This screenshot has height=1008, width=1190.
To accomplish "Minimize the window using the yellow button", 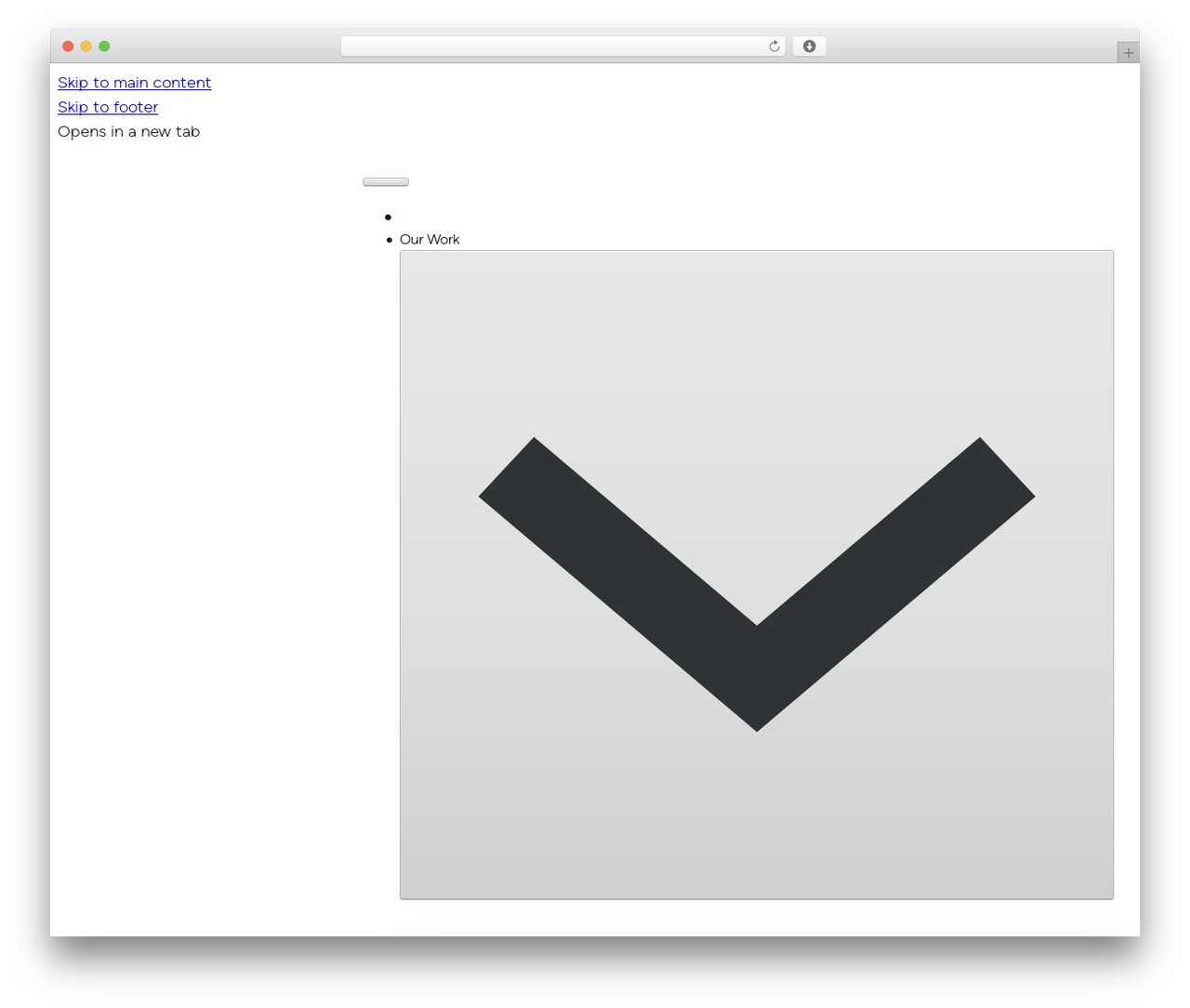I will click(86, 46).
